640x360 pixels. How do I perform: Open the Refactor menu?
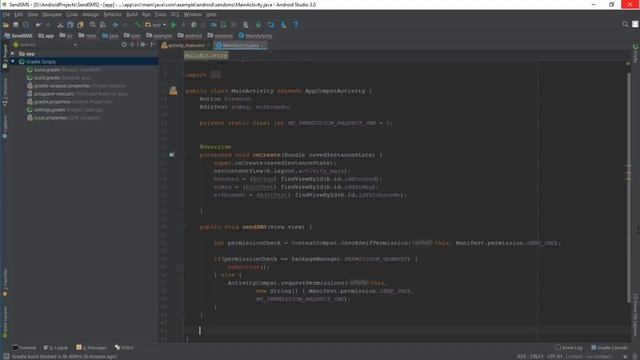coord(112,14)
